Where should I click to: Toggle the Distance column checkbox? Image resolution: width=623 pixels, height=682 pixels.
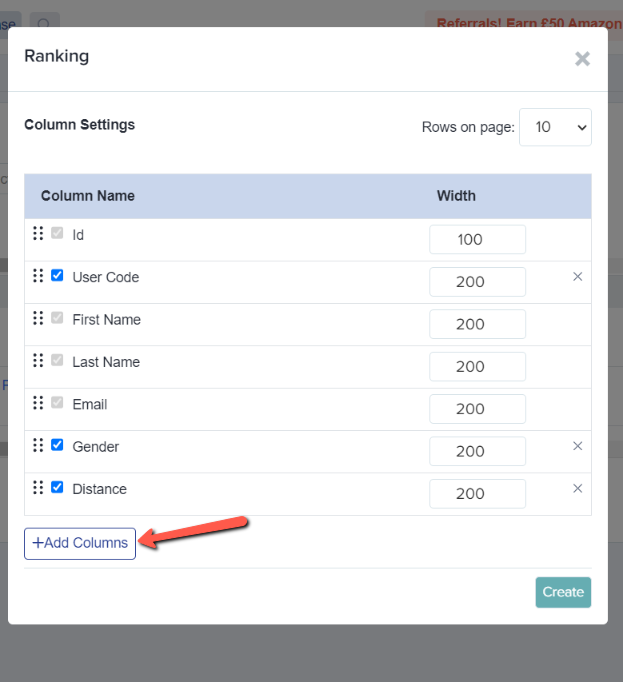(x=57, y=487)
